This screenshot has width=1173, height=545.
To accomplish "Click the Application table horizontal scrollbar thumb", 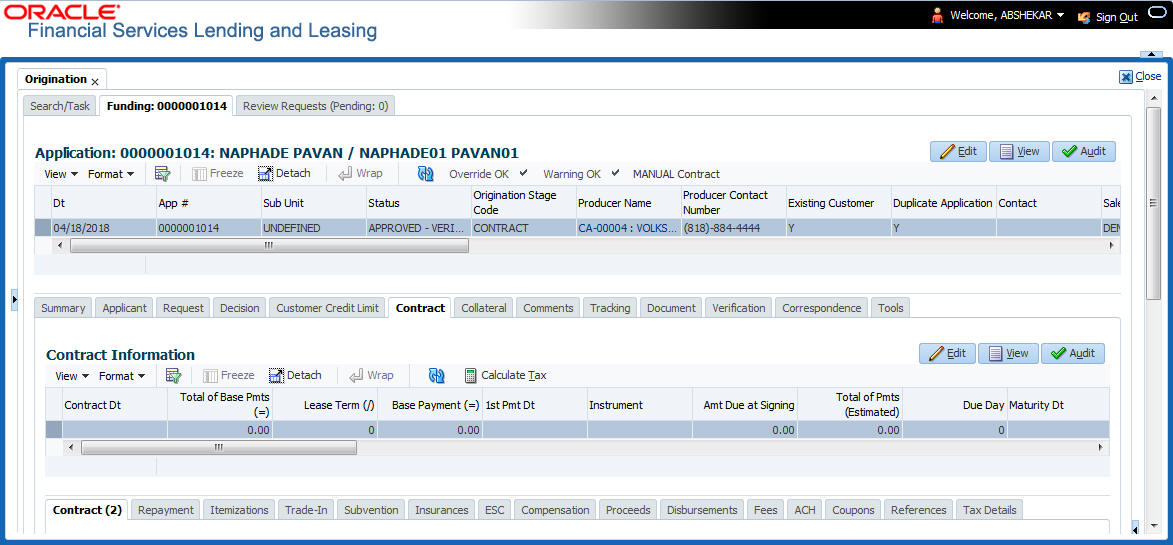I will point(269,245).
